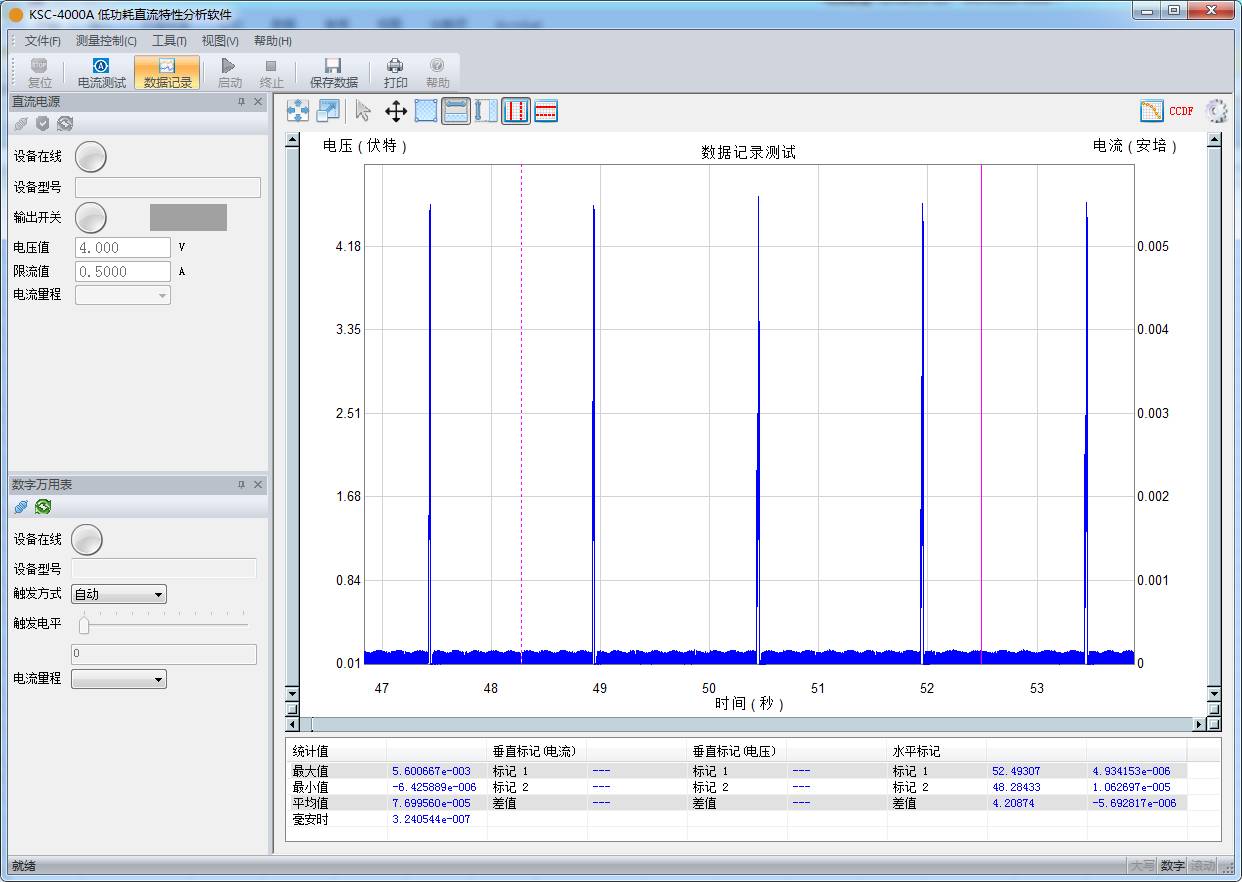Image resolution: width=1242 pixels, height=882 pixels.
Task: Click the 毫安时 value 3.240544e-007
Action: click(431, 819)
